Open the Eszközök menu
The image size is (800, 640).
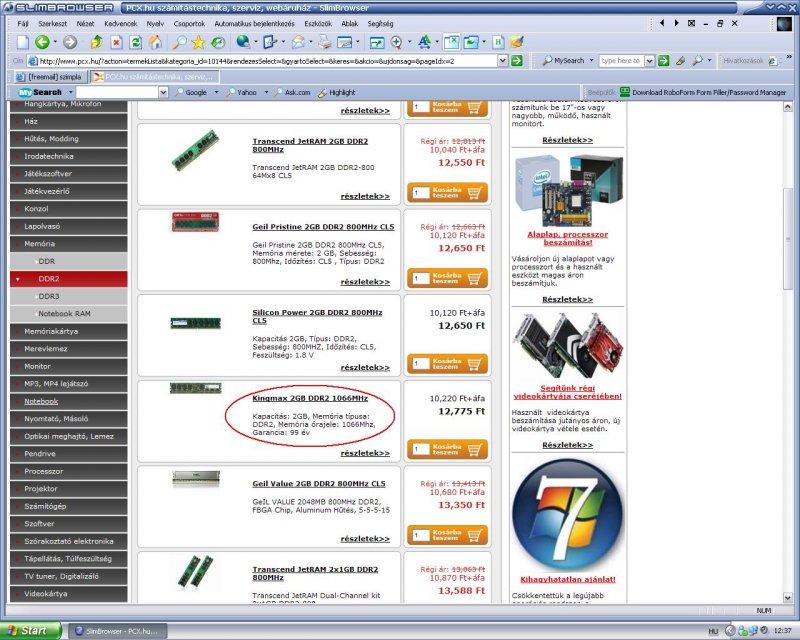click(318, 23)
